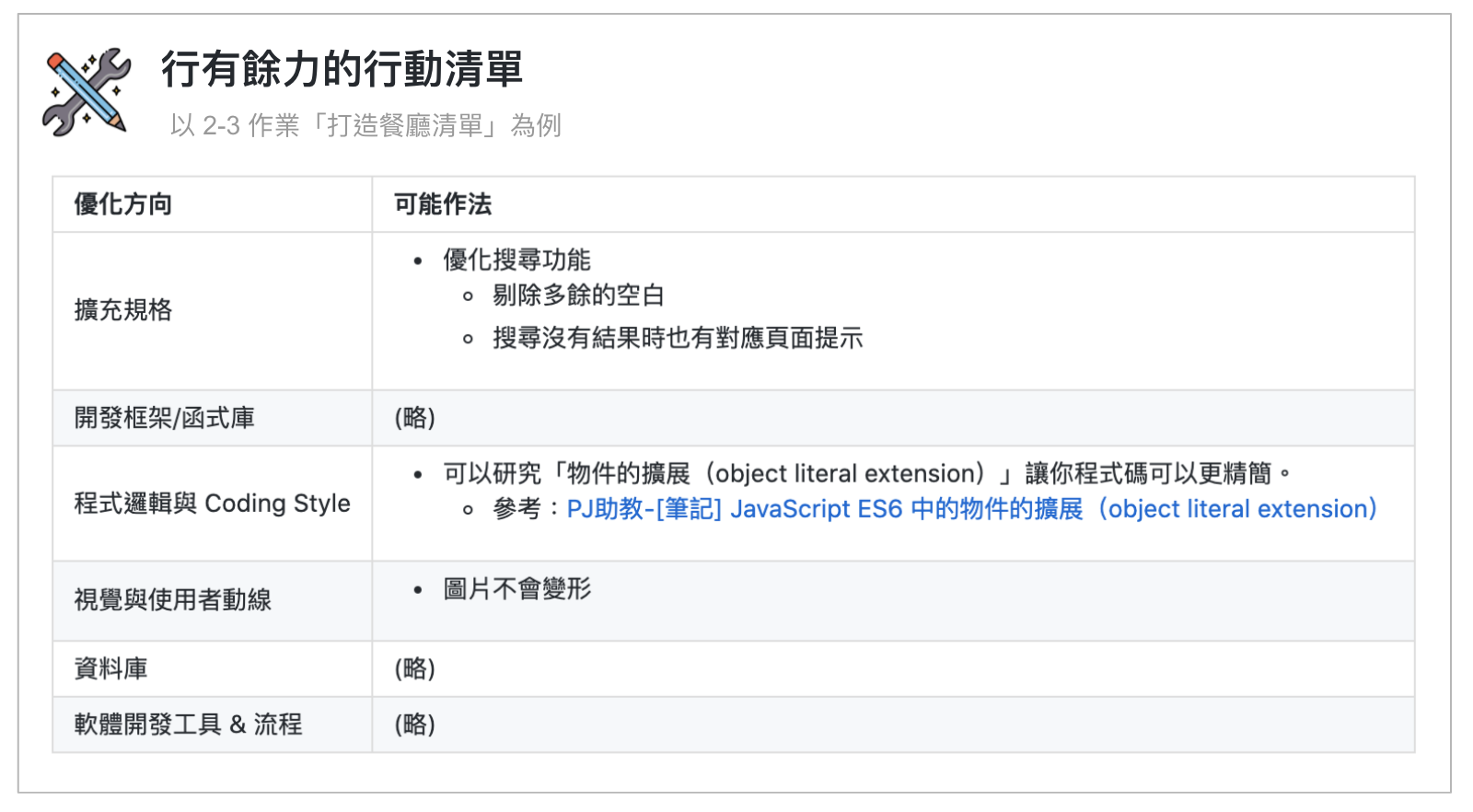Click the 剔除多餘的空白 sub-bullet
This screenshot has width=1473, height=812.
click(578, 296)
